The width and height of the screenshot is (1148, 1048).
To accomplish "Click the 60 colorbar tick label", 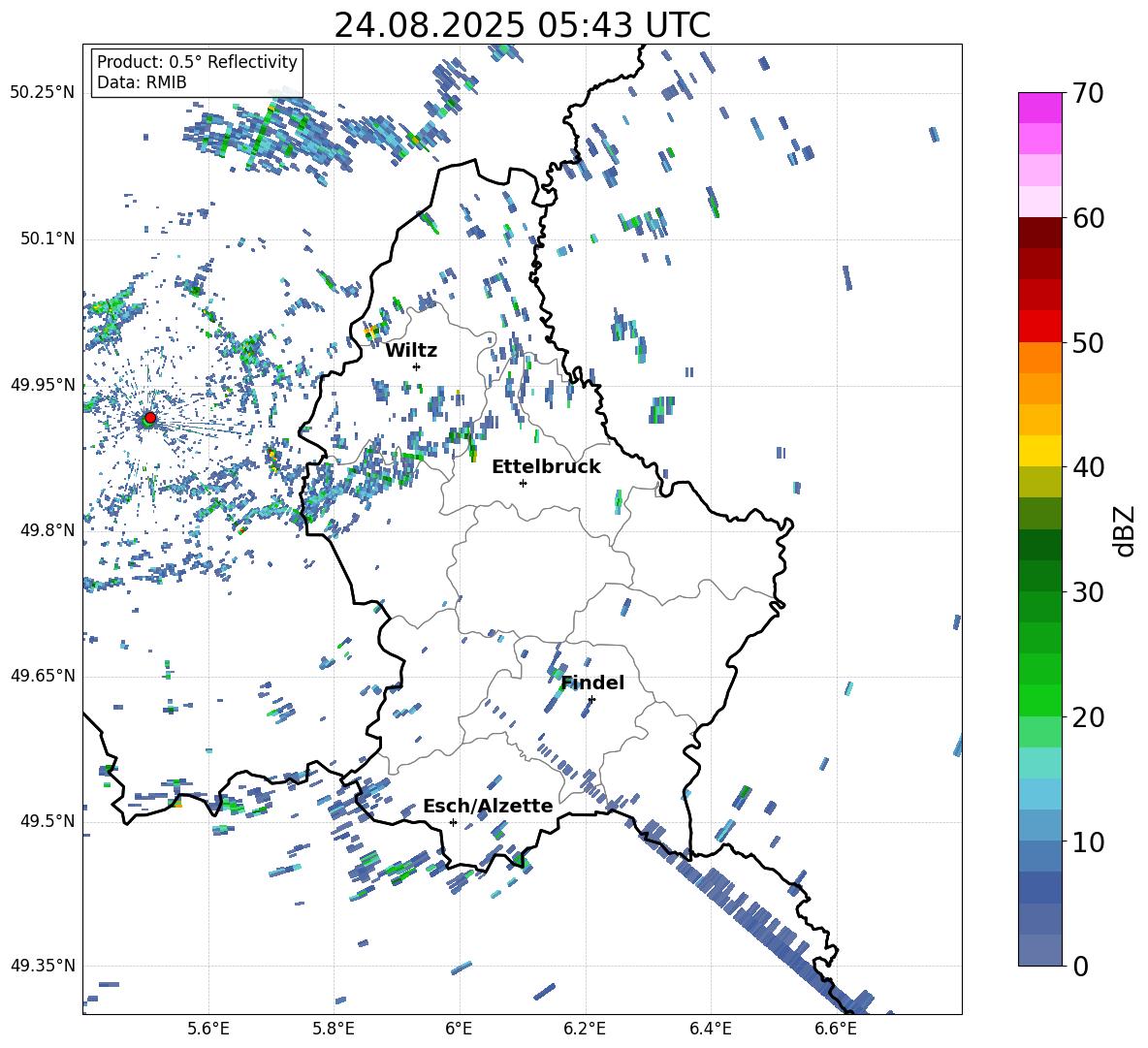I will 1088,218.
